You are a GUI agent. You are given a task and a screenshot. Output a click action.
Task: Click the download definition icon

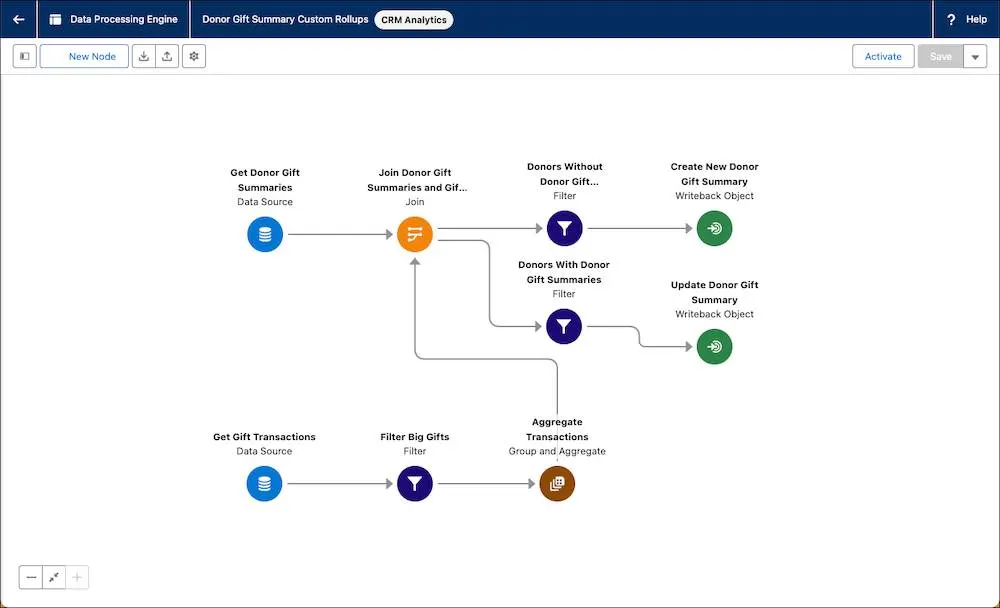(x=143, y=56)
